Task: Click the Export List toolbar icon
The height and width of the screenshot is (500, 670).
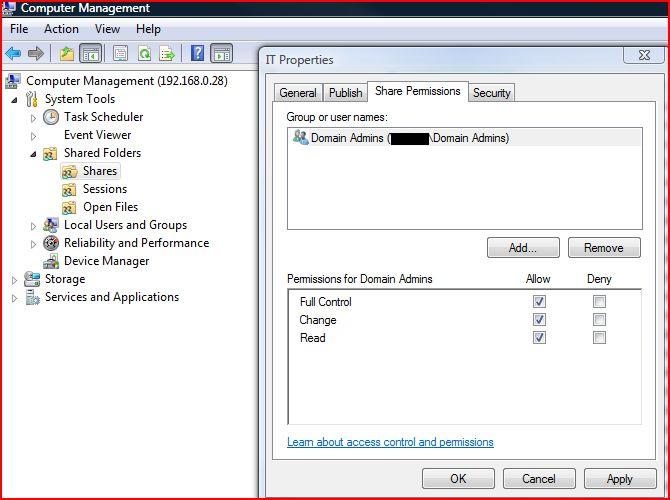Action: 167,54
